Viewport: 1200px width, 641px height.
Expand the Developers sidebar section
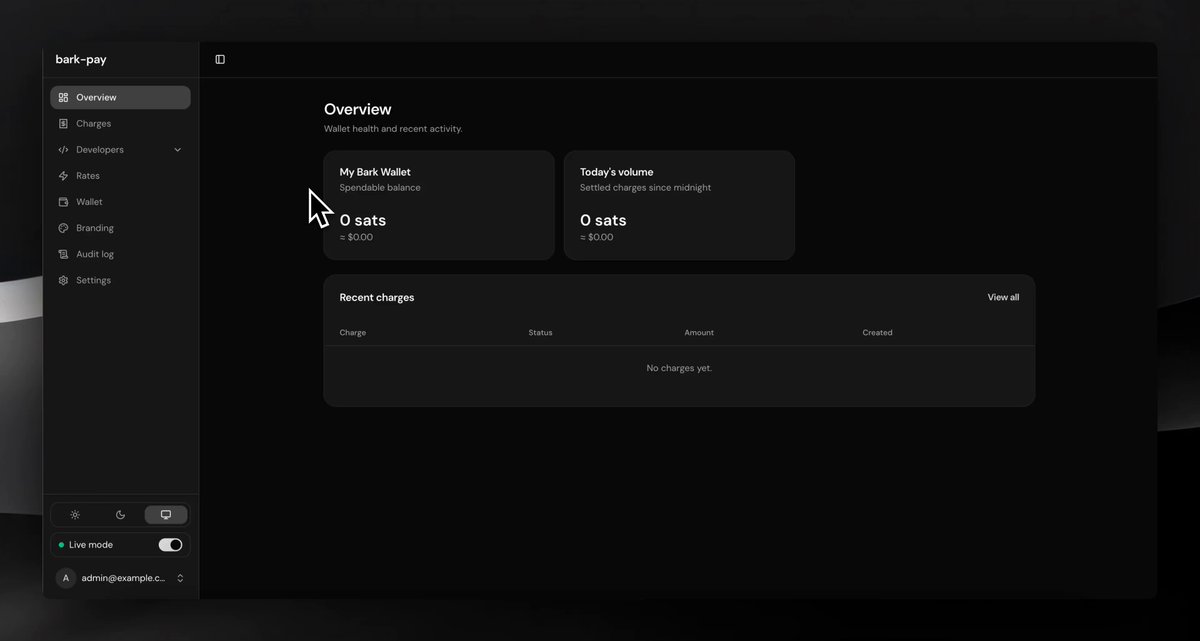point(120,150)
